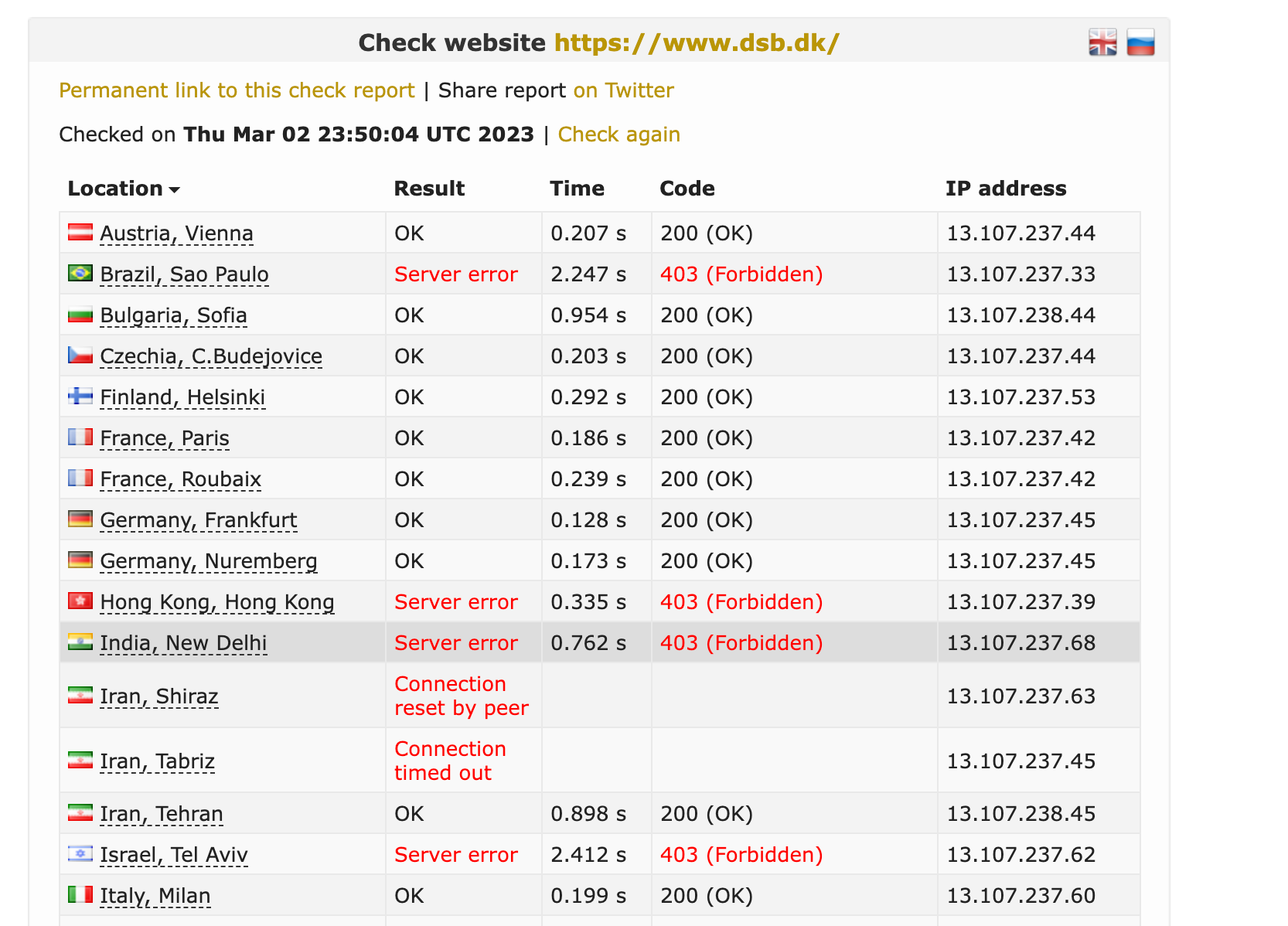
Task: Open the India, New Delhi location link
Action: point(183,643)
